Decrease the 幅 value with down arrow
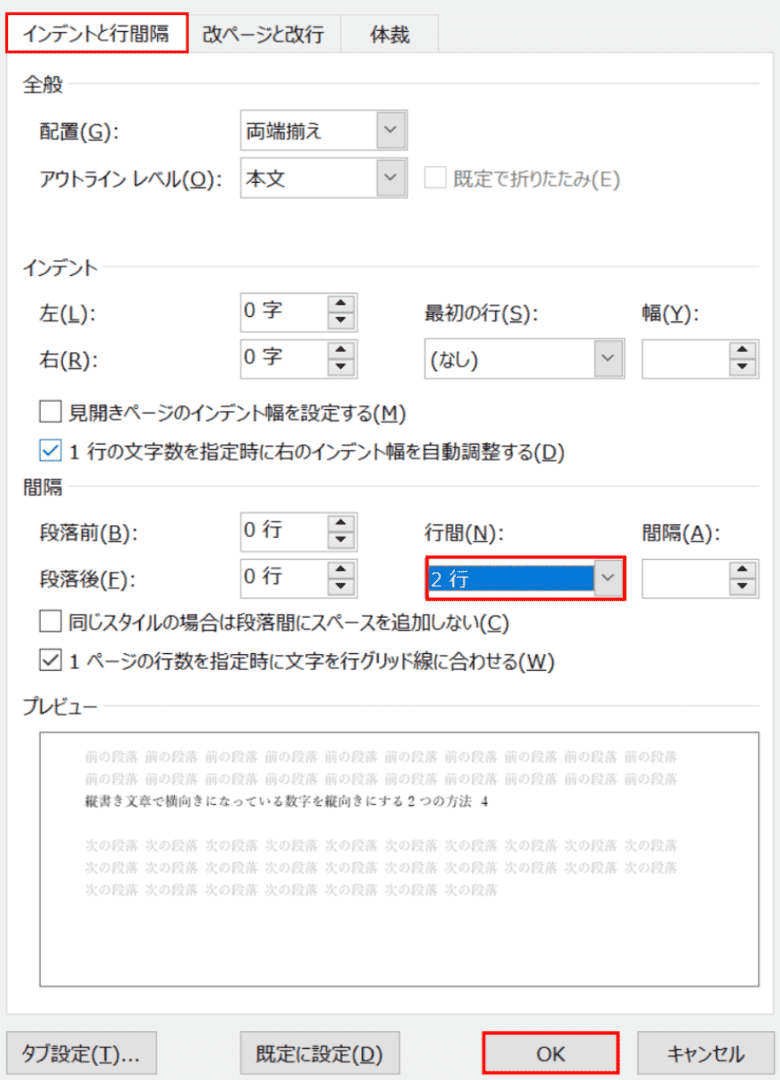780x1080 pixels. tap(742, 366)
